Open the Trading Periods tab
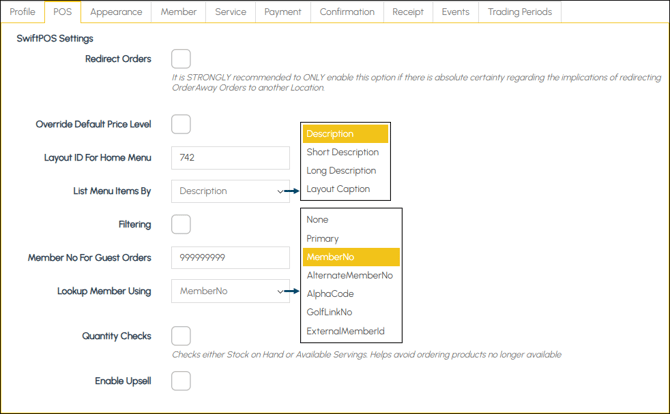Screen dimensions: 670x414 click(x=519, y=12)
